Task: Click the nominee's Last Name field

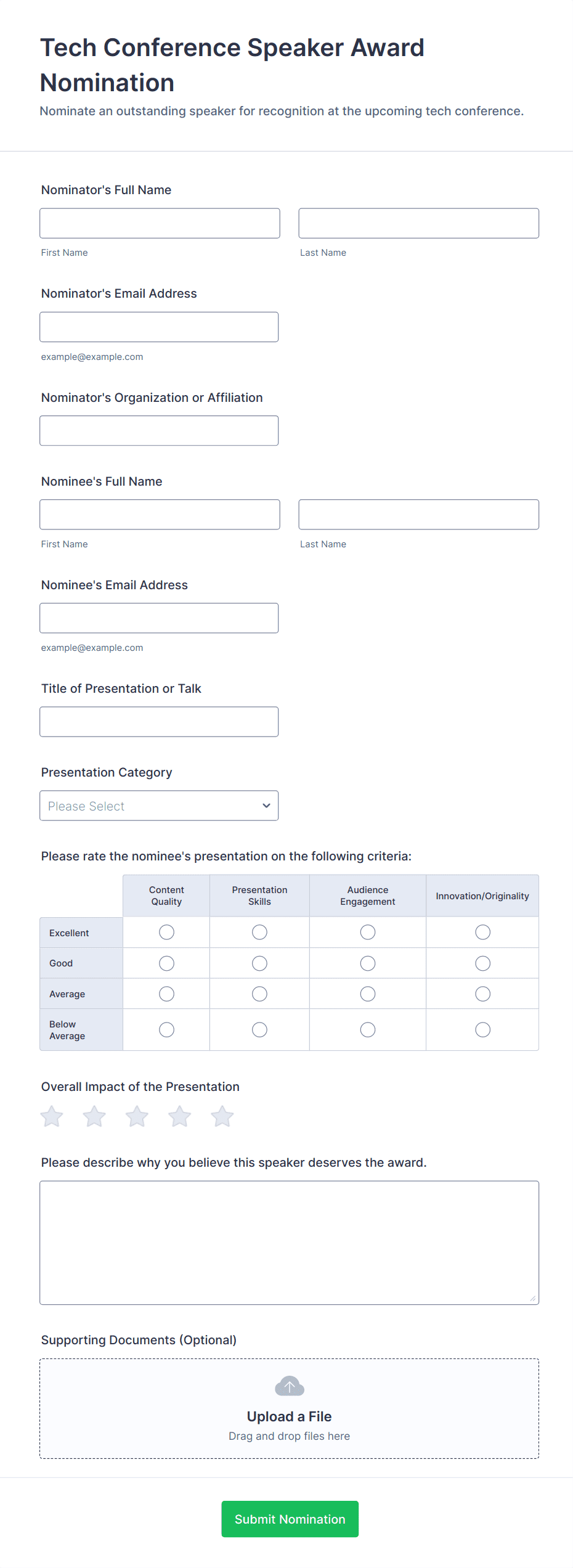Action: [x=418, y=514]
